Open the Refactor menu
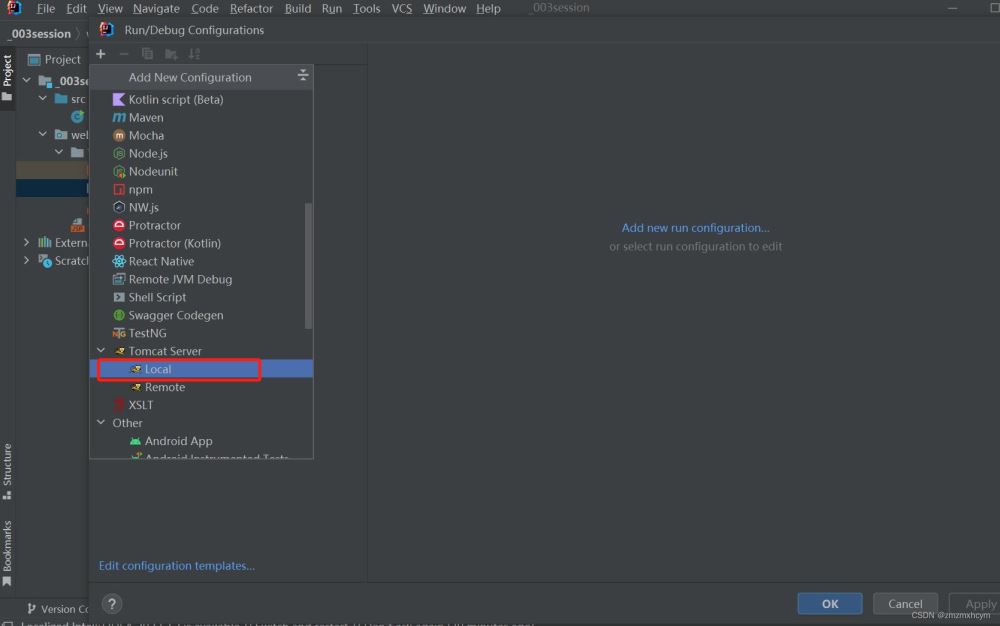Viewport: 1000px width, 626px height. click(251, 8)
